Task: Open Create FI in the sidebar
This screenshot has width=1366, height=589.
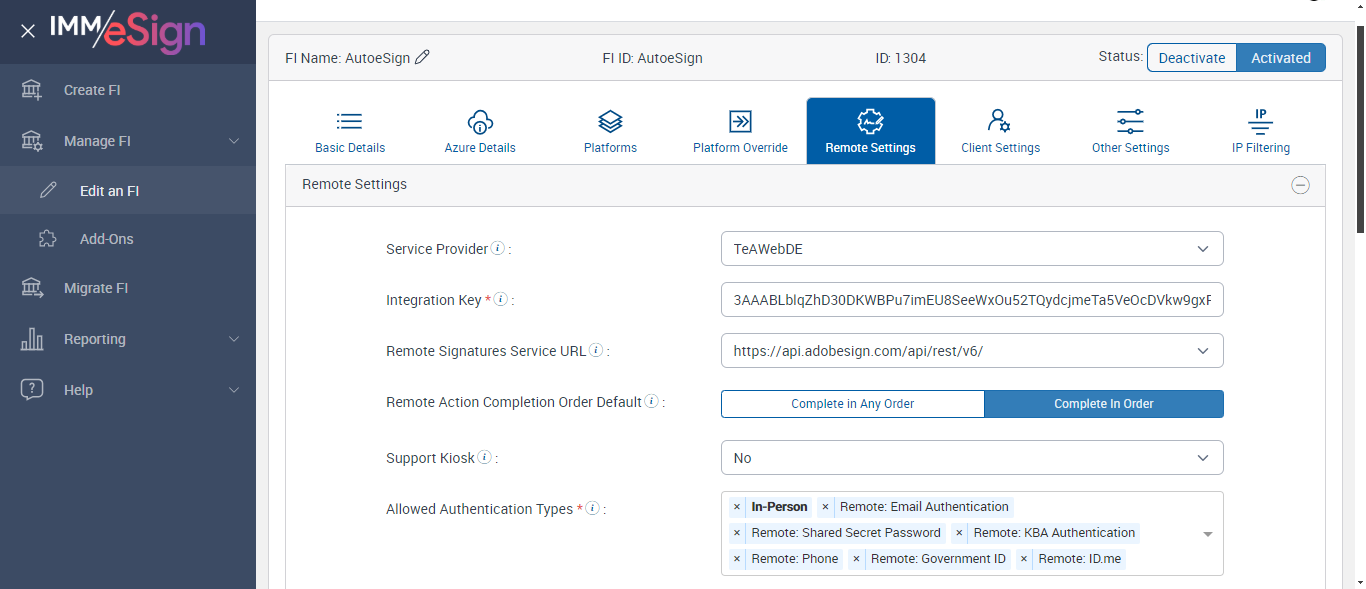Action: [x=92, y=90]
